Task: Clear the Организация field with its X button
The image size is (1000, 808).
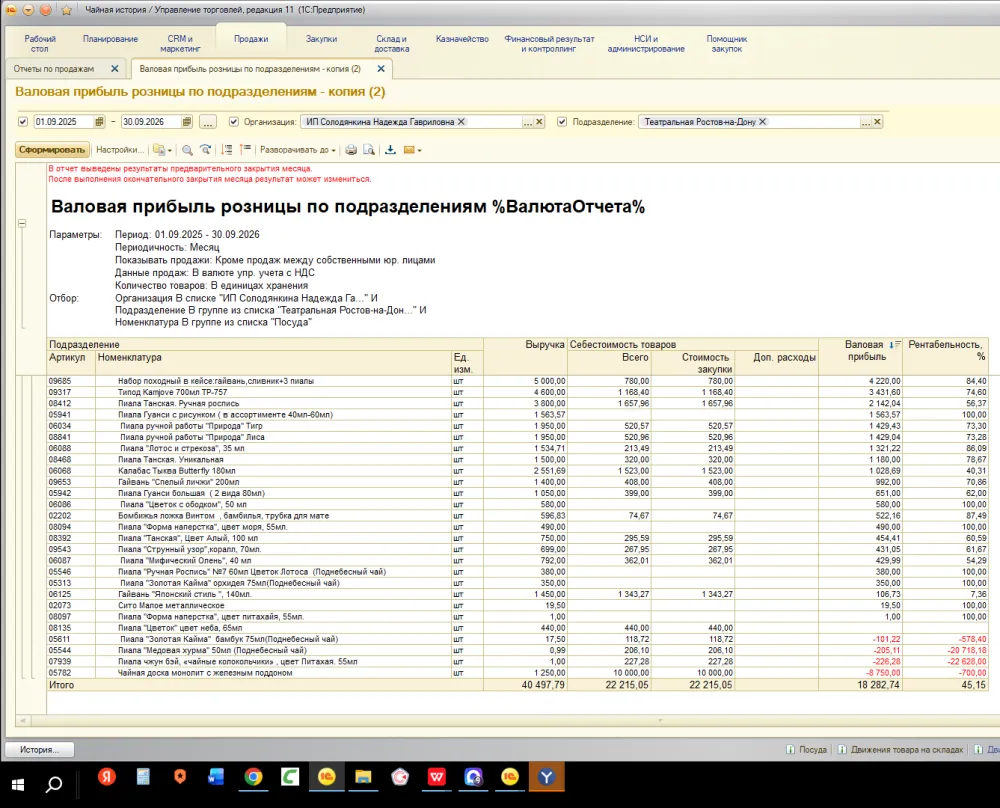Action: (540, 122)
